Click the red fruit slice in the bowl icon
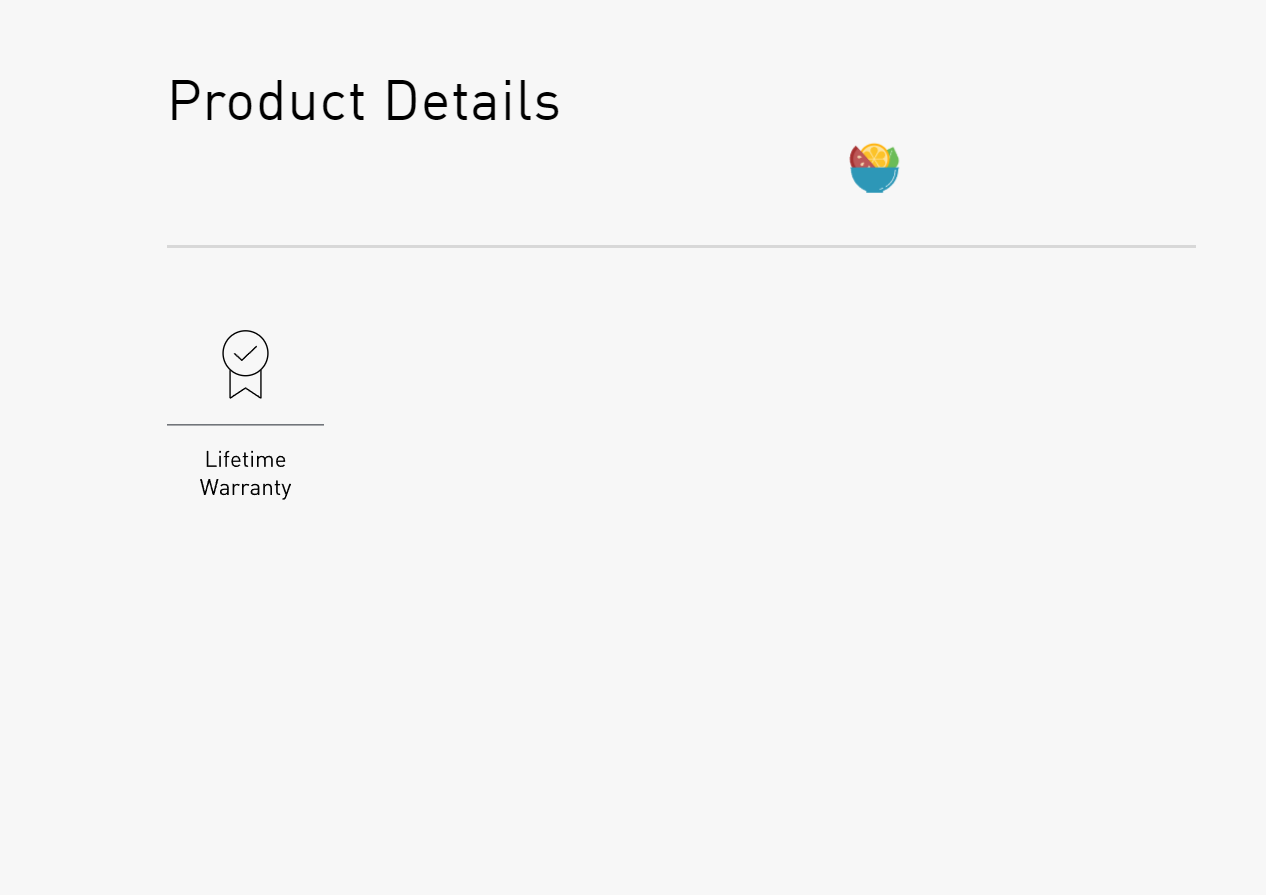 coord(858,158)
